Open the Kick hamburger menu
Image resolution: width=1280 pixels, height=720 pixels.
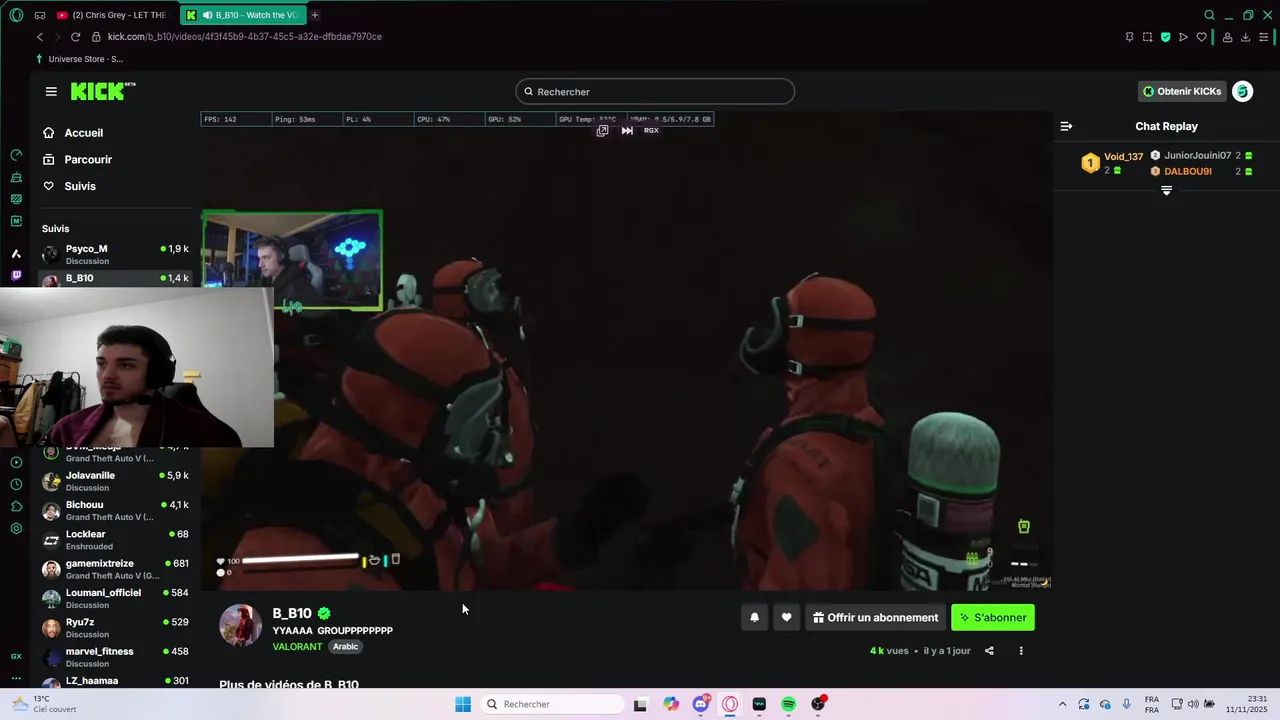click(x=51, y=91)
